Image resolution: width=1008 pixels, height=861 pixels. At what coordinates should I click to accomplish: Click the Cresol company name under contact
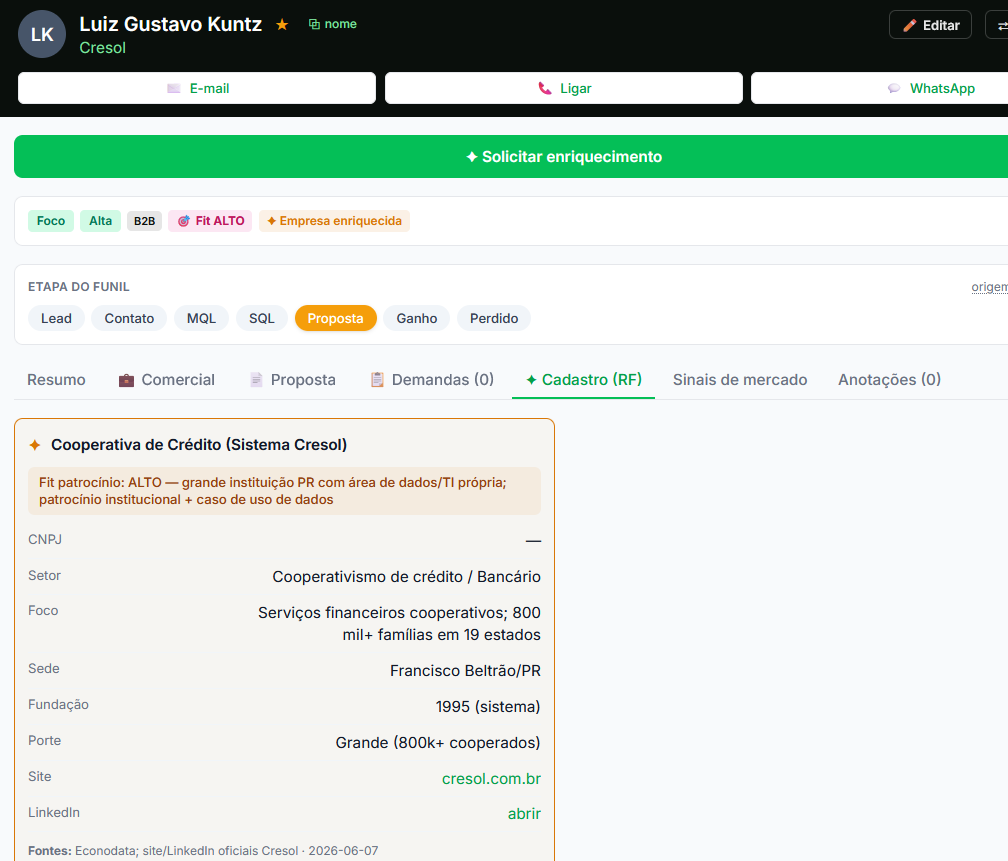pyautogui.click(x=102, y=48)
